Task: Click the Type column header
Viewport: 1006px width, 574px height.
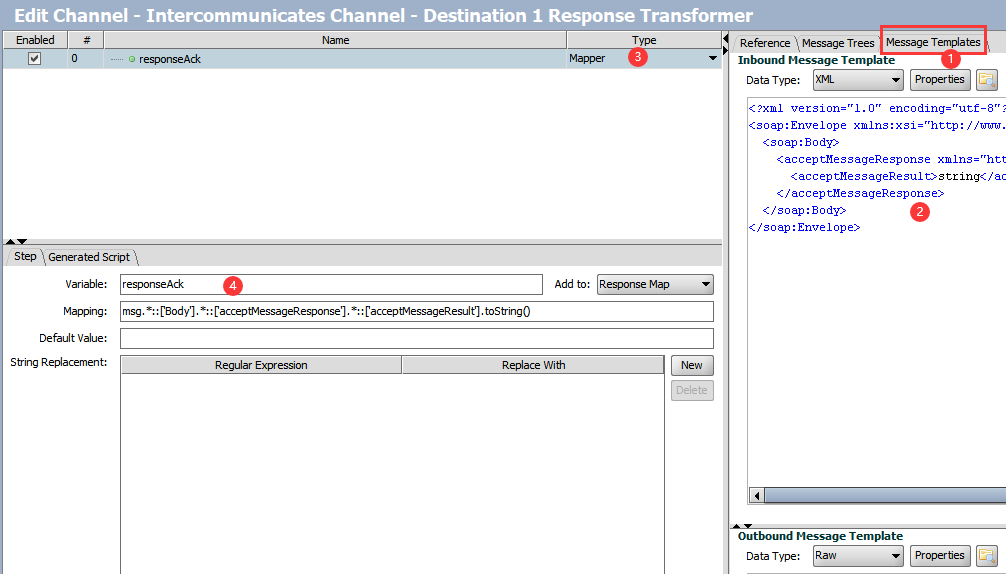Action: coord(644,40)
